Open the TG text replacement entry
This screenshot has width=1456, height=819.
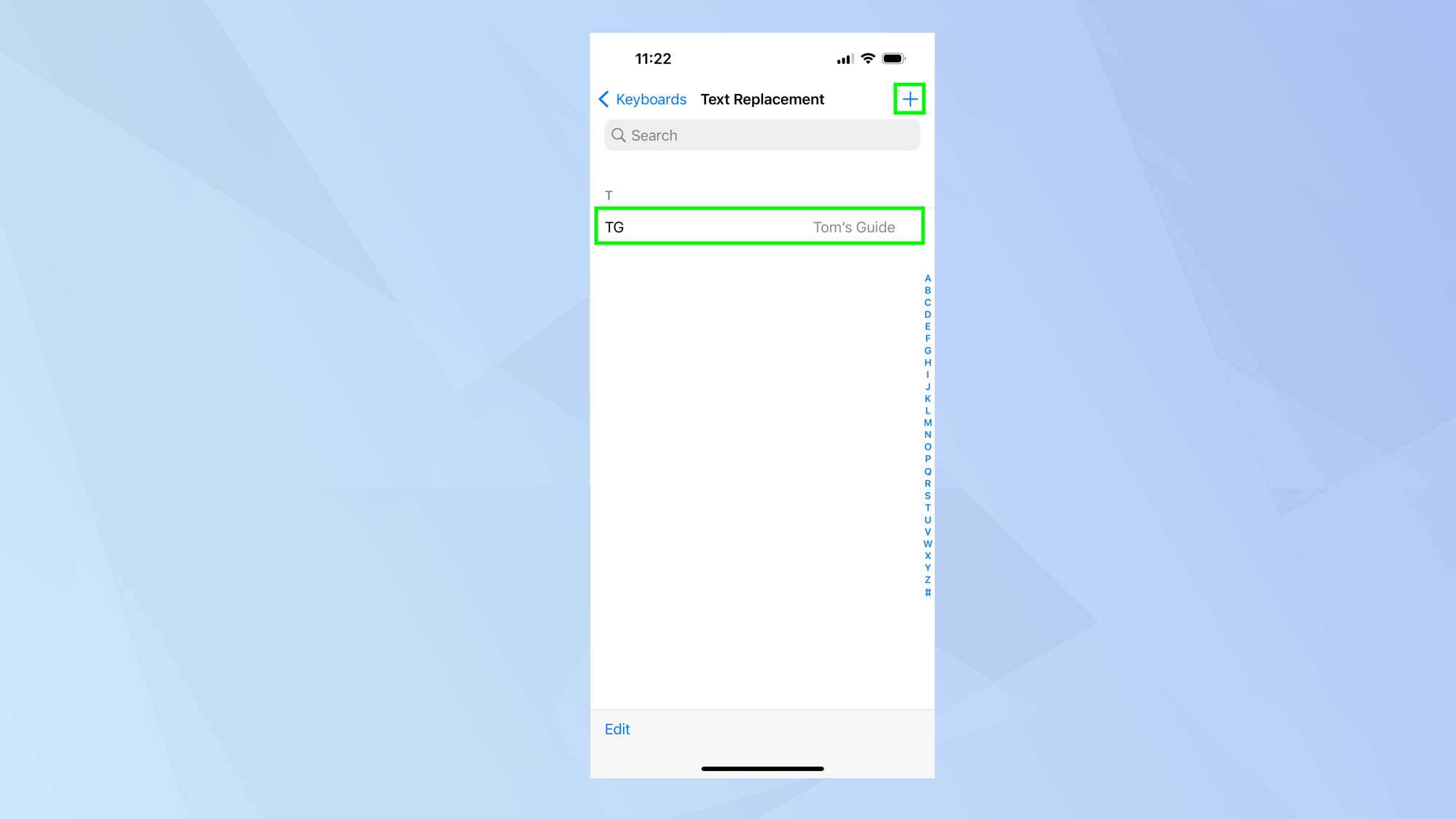[759, 227]
